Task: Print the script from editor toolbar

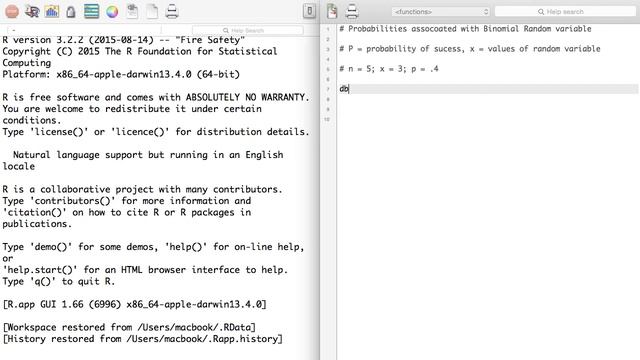Action: (352, 11)
